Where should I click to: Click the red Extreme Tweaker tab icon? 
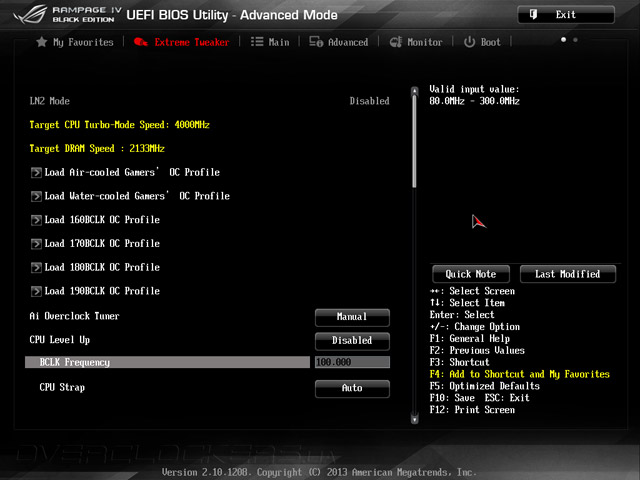[141, 42]
